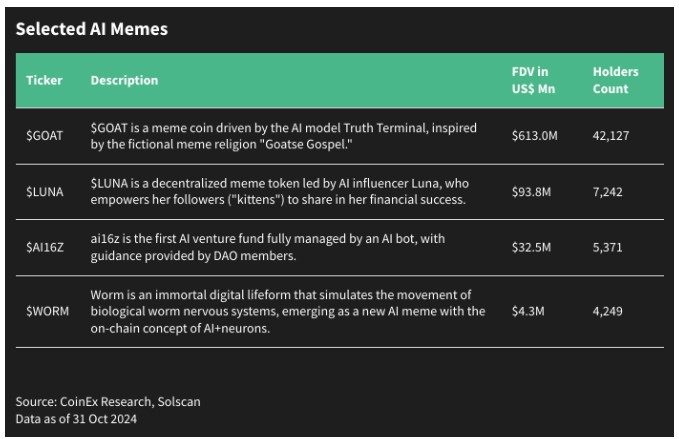The width and height of the screenshot is (679, 439).
Task: Select the $4.3M FDV value
Action: coord(528,311)
